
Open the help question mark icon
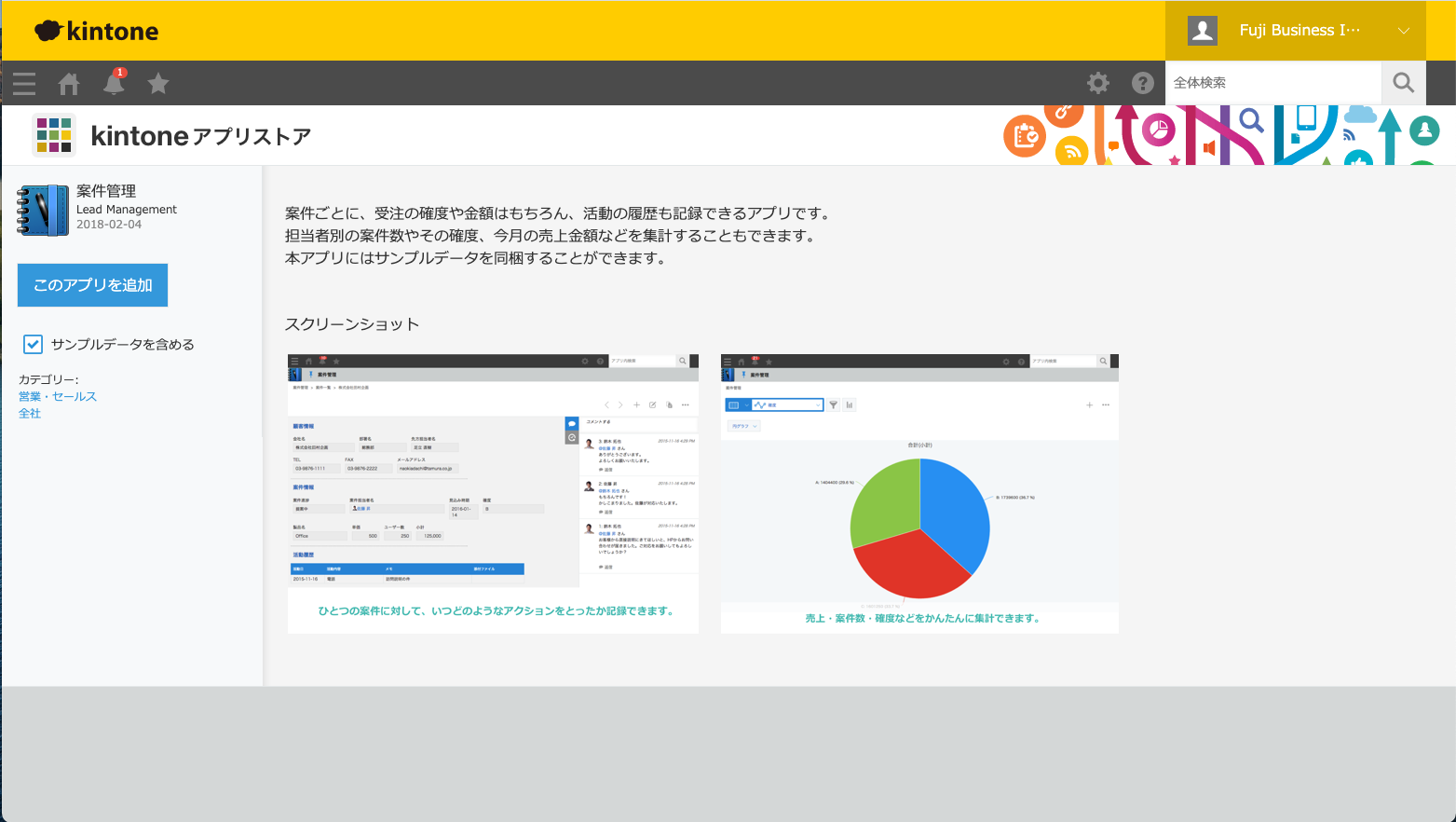[1143, 83]
